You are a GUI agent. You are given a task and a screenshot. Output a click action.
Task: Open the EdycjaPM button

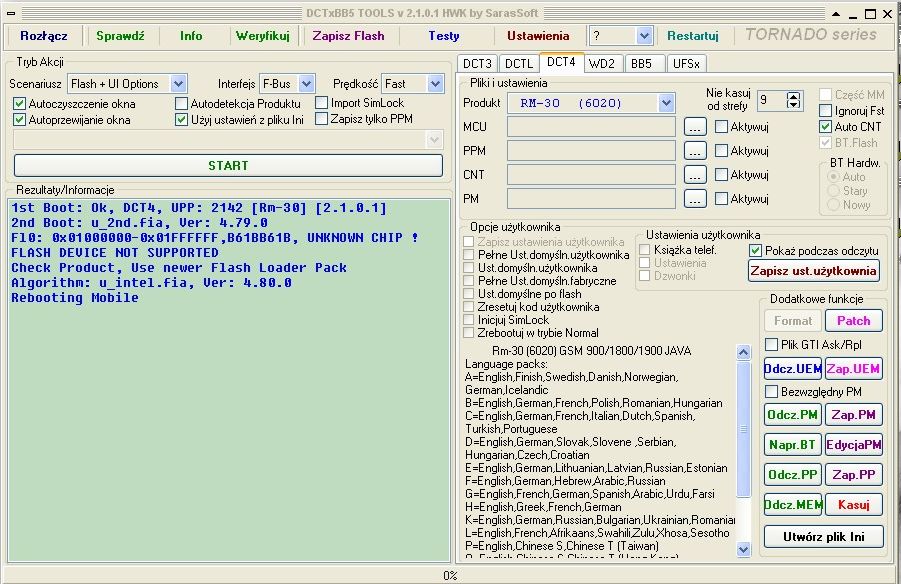[x=853, y=444]
